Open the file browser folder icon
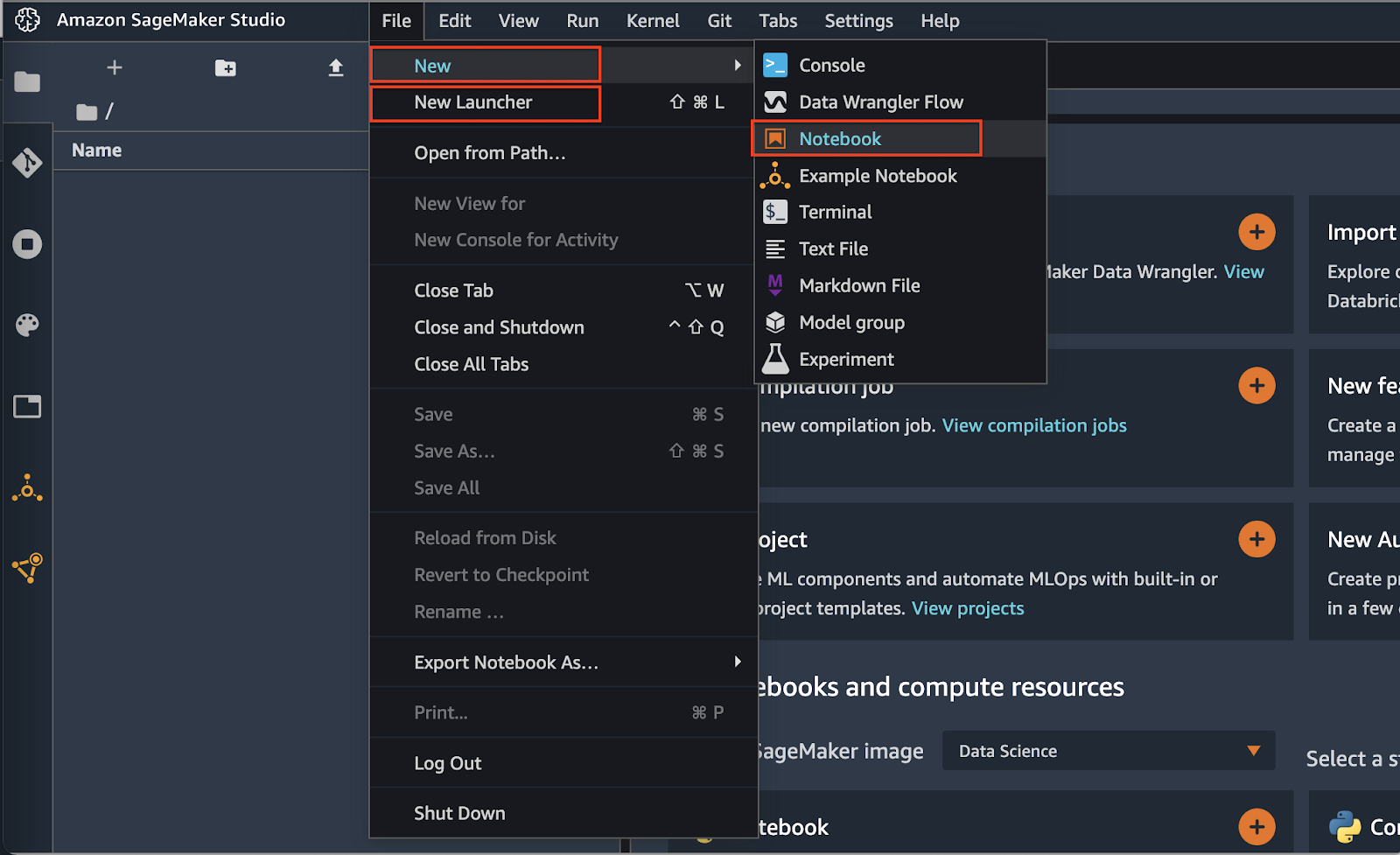1400x855 pixels. point(27,82)
